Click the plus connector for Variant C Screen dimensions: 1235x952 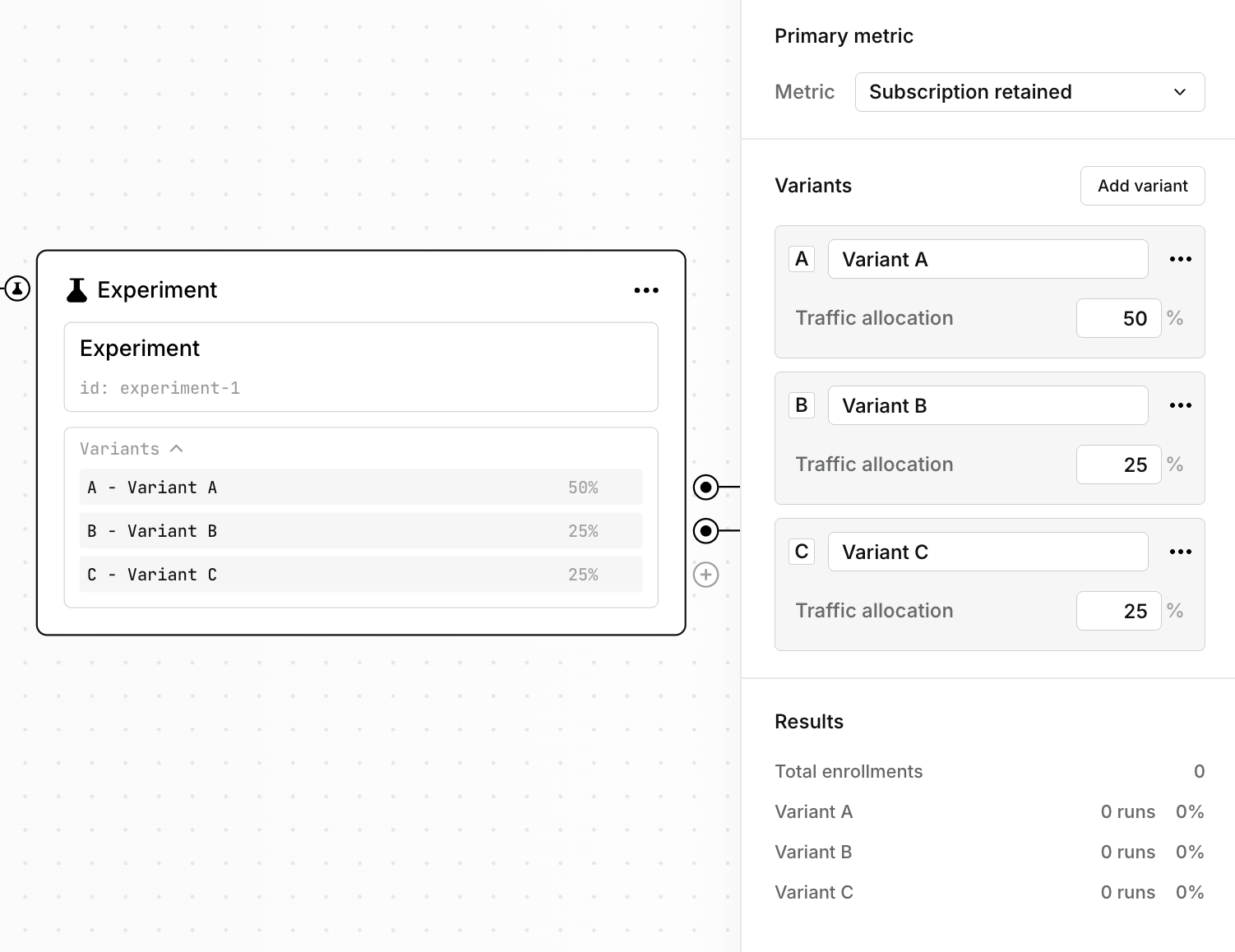[705, 575]
